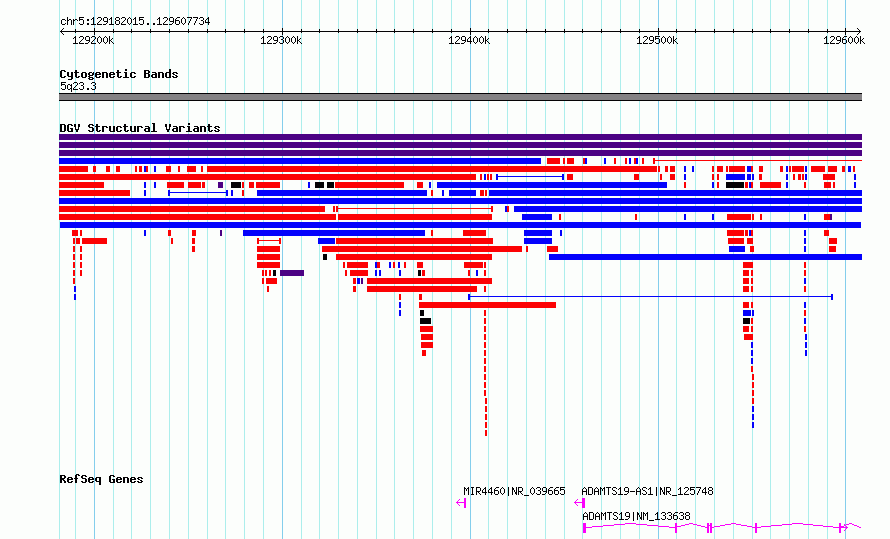Click the ADAMTS19-AS1|NR_125748 gene label
Viewport: 890px width, 539px height.
(x=647, y=491)
